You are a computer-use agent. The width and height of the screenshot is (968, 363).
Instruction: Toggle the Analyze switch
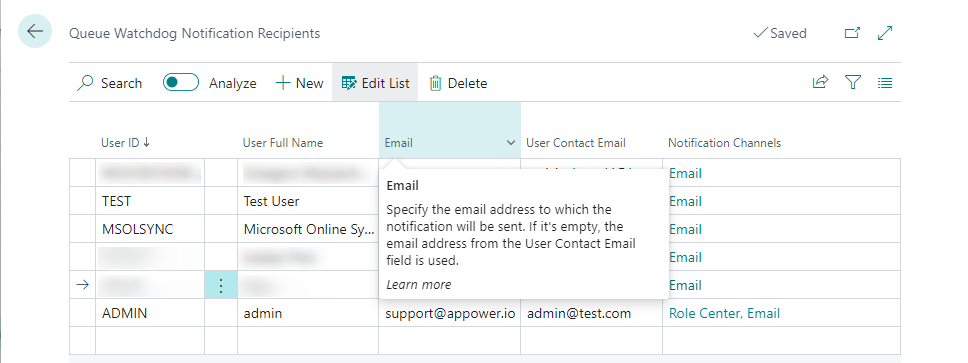(x=181, y=82)
